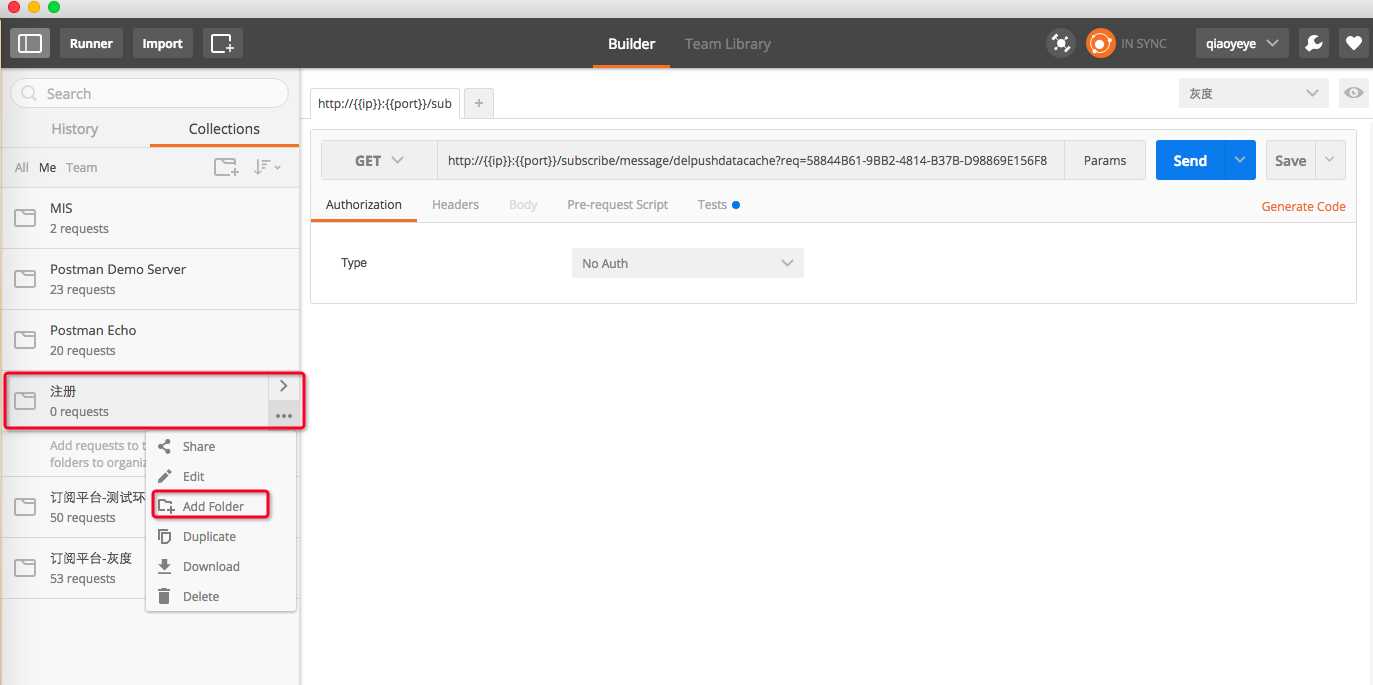Click environment quick look eye icon
The width and height of the screenshot is (1373, 685).
point(1354,93)
